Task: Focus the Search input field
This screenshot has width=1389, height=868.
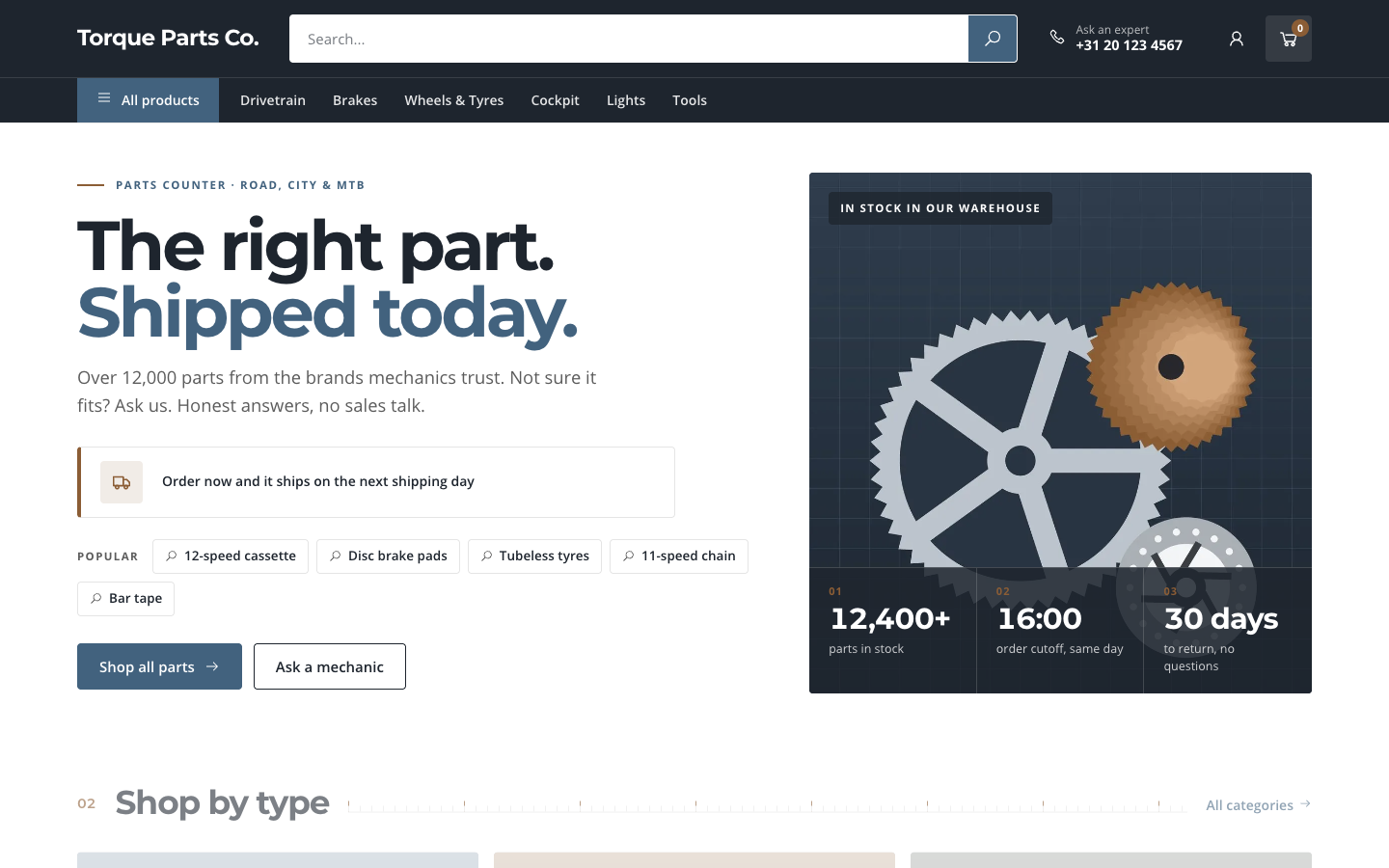Action: [629, 39]
